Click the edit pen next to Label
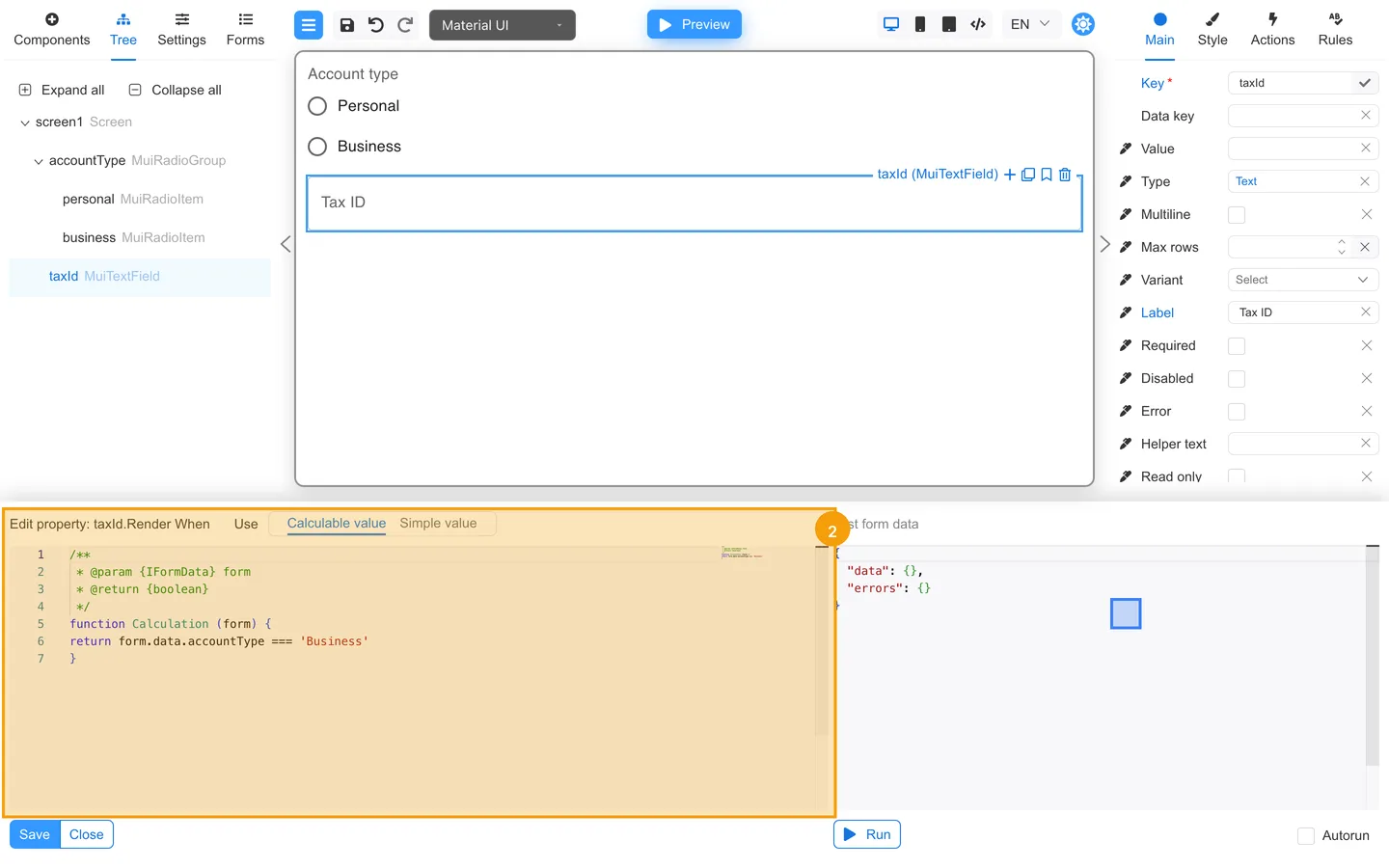This screenshot has height=868, width=1389. click(1126, 312)
